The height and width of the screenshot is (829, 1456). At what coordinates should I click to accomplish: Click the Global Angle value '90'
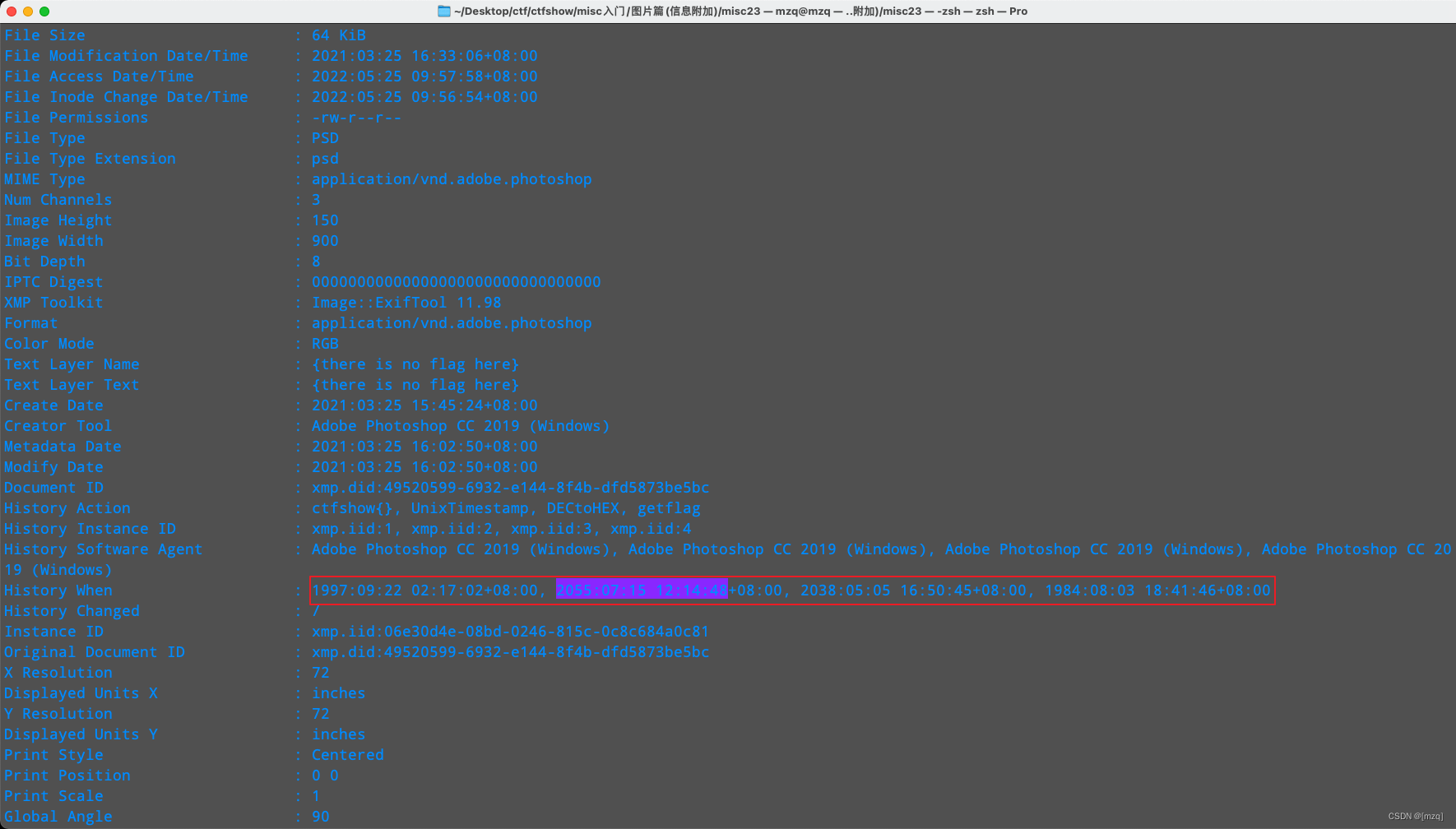pyautogui.click(x=321, y=817)
